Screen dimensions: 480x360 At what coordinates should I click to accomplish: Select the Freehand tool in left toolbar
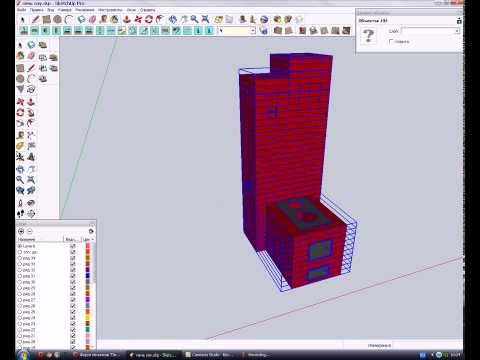(x=31, y=89)
